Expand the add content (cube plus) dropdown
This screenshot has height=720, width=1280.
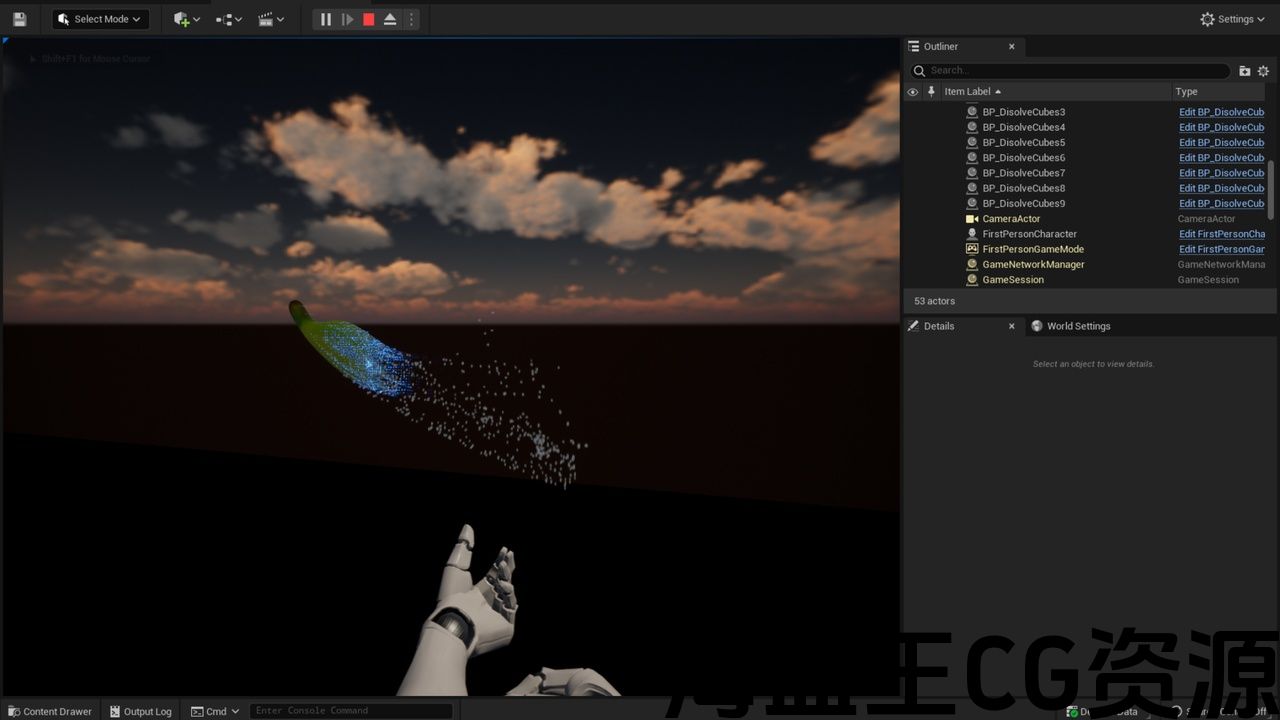(x=186, y=19)
